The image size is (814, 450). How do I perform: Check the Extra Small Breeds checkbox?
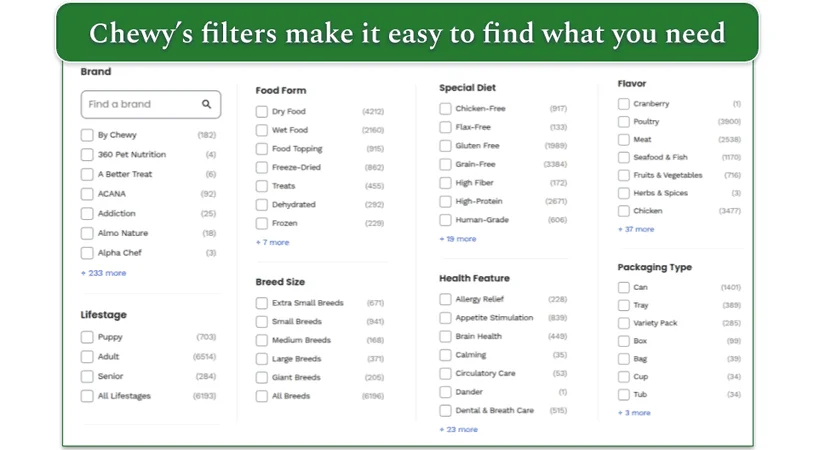click(x=262, y=303)
